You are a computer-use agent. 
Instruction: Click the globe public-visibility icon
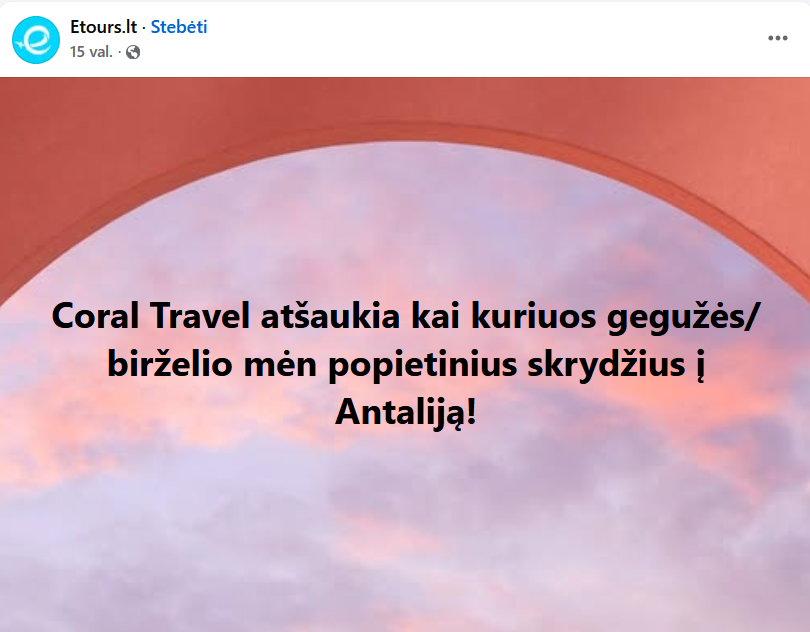(x=133, y=52)
